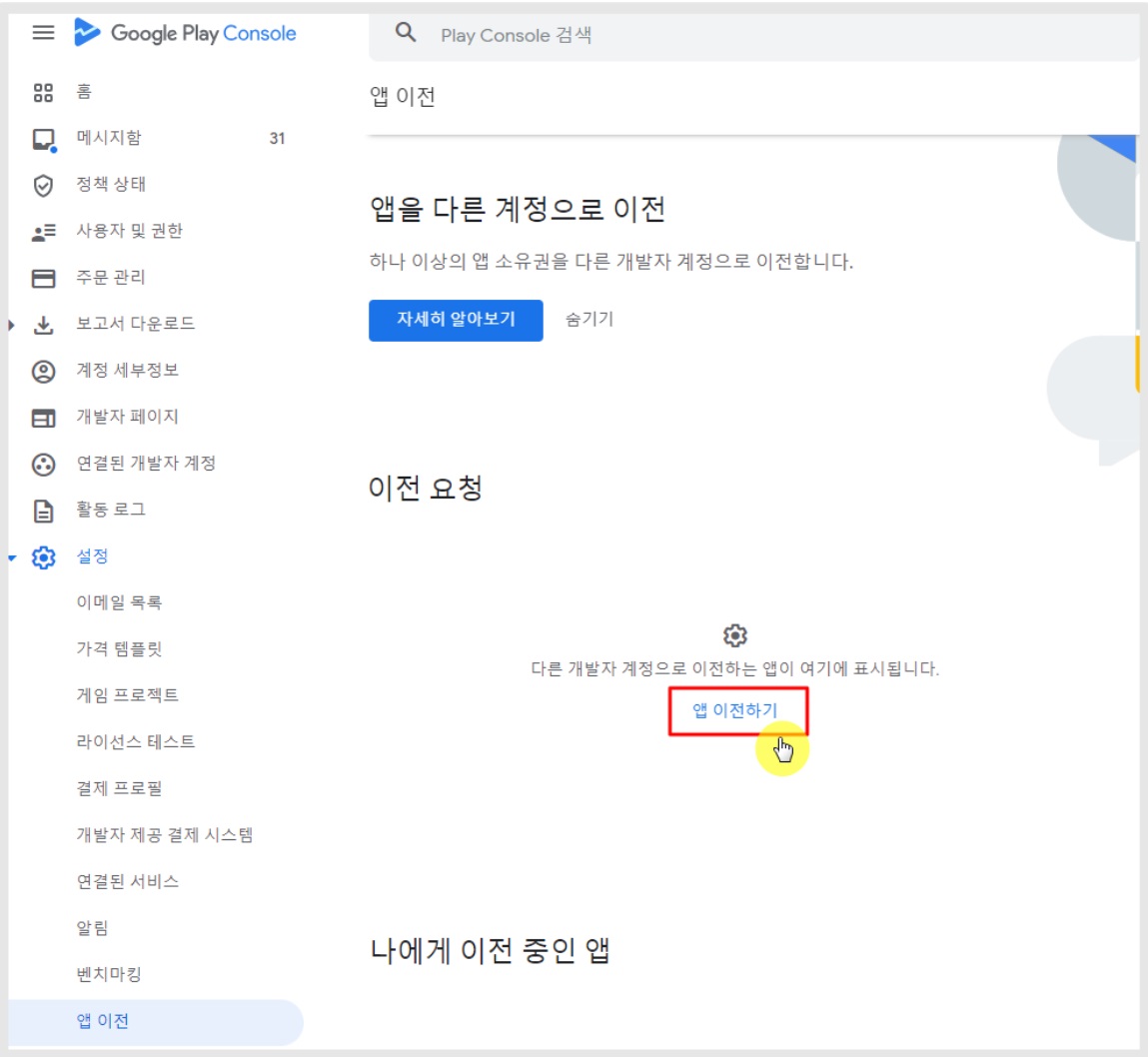1148x1057 pixels.
Task: Click the 숨기기 link
Action: (588, 319)
